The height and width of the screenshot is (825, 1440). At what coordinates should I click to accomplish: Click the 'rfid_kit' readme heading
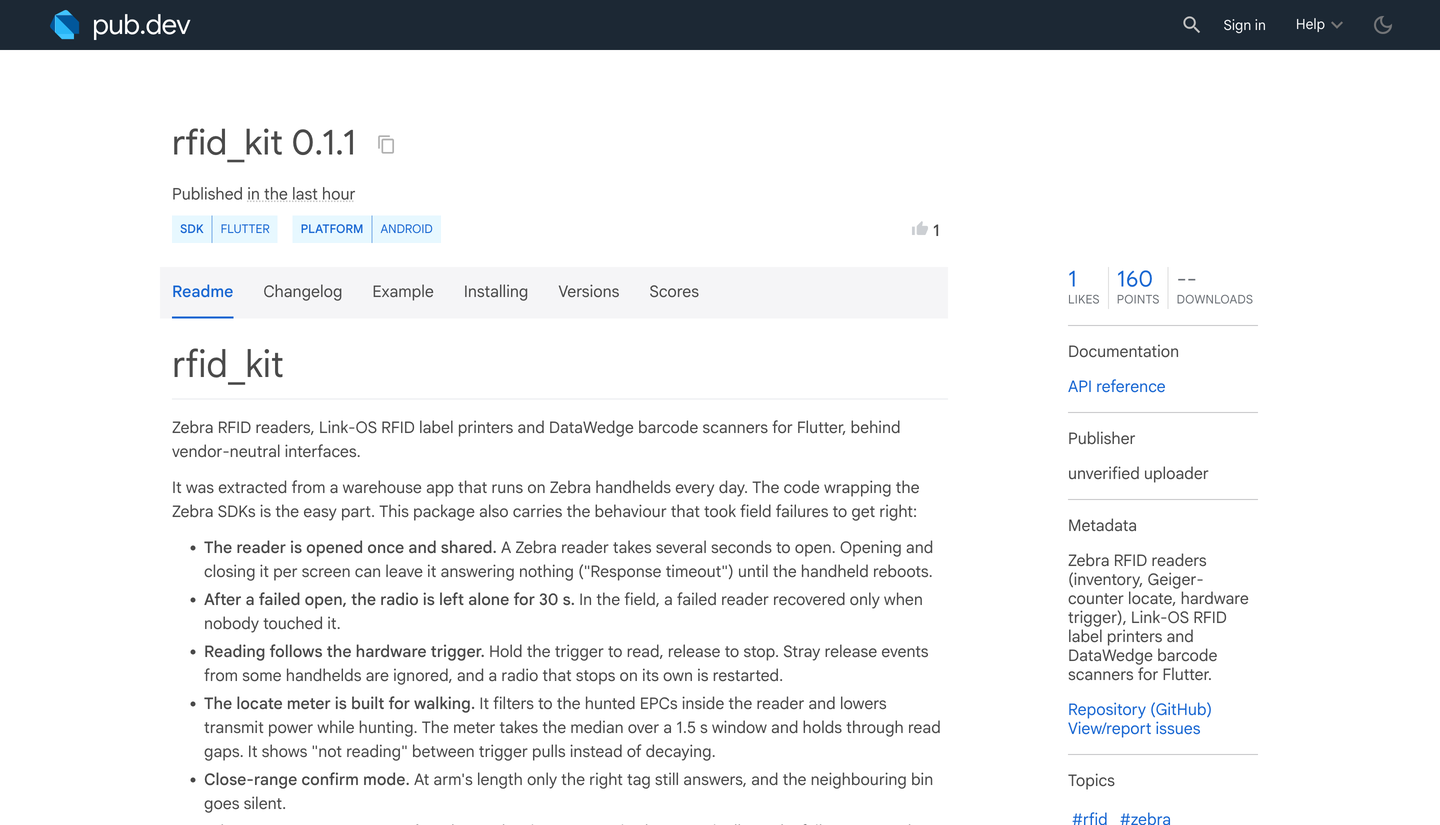point(227,364)
